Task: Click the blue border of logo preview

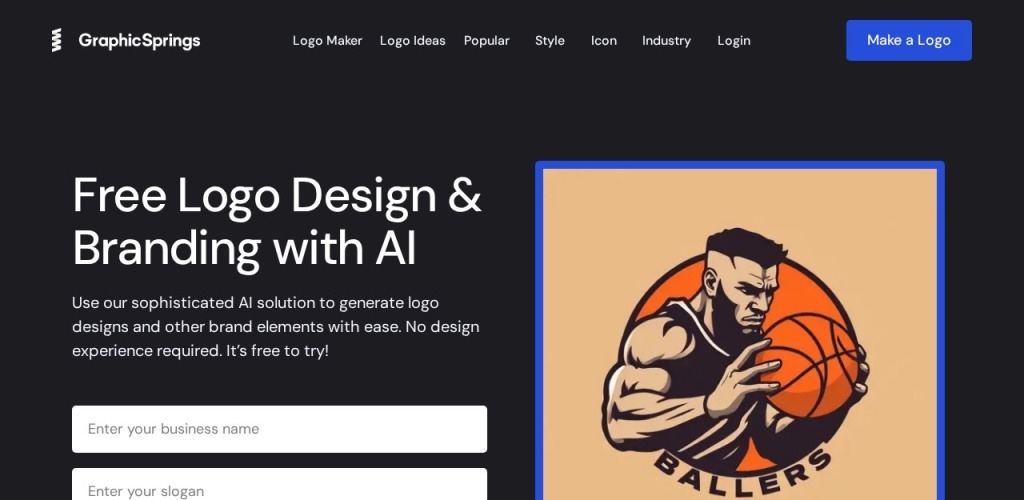Action: [x=539, y=333]
